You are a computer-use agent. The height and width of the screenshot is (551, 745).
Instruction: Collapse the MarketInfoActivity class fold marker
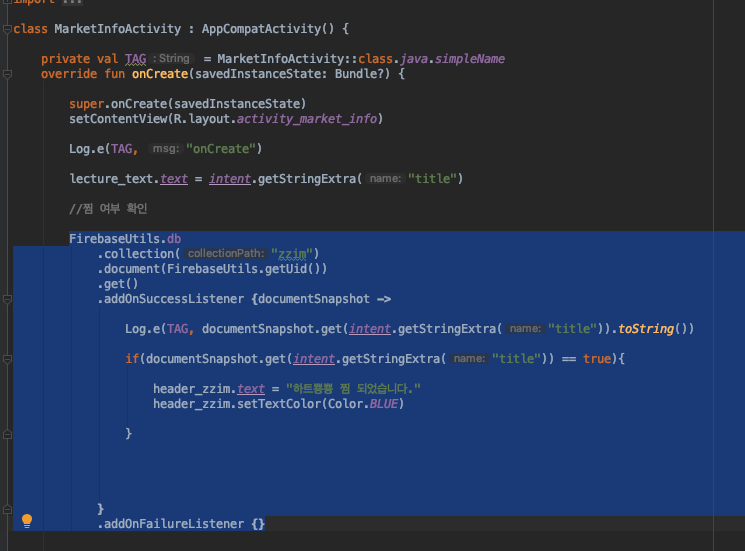[7, 29]
